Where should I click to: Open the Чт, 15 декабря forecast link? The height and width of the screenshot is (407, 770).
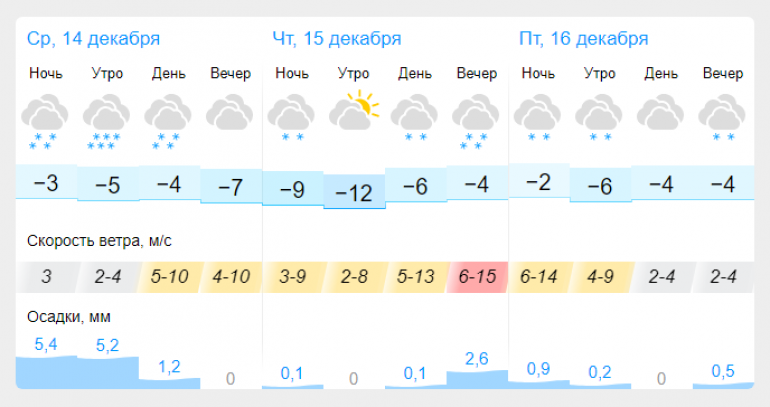click(337, 39)
